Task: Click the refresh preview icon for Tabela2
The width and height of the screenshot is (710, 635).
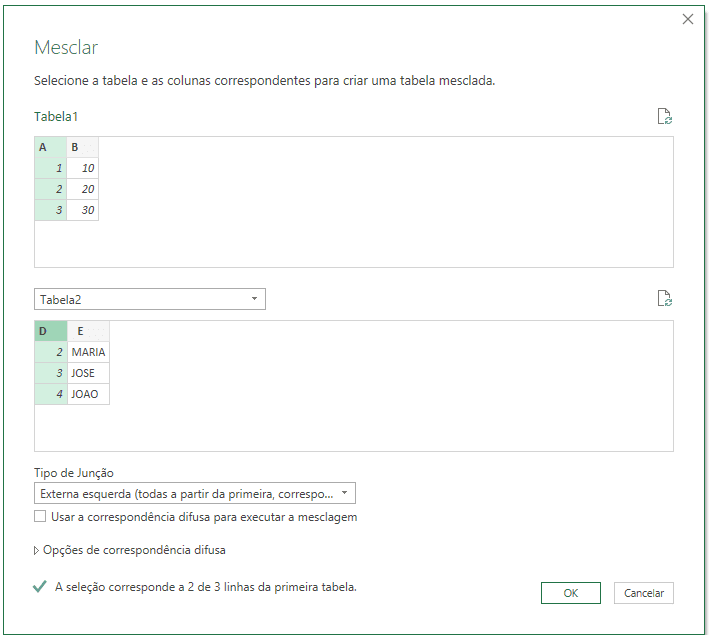Action: (664, 298)
